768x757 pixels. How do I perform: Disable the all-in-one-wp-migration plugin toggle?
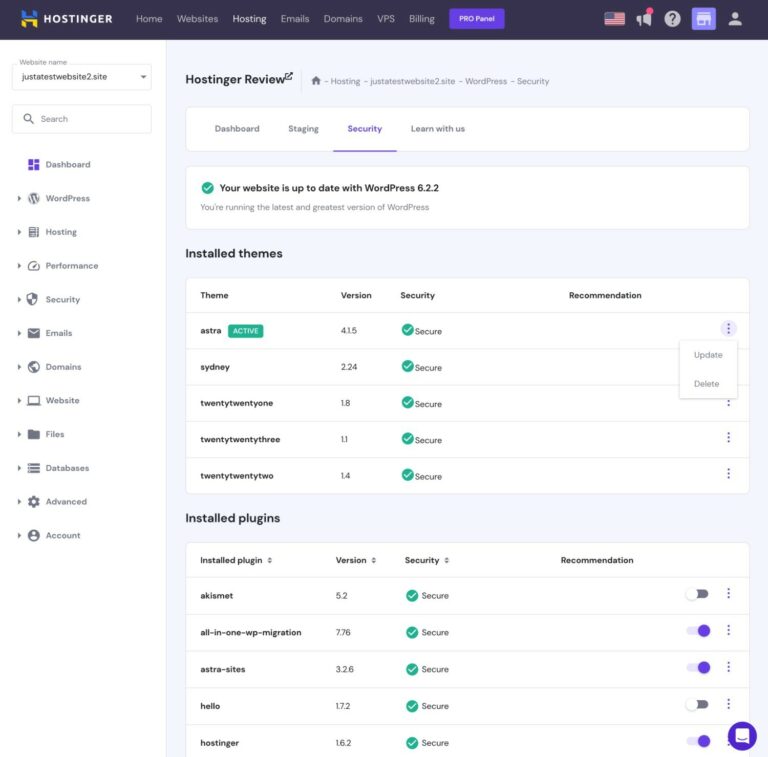pos(698,631)
